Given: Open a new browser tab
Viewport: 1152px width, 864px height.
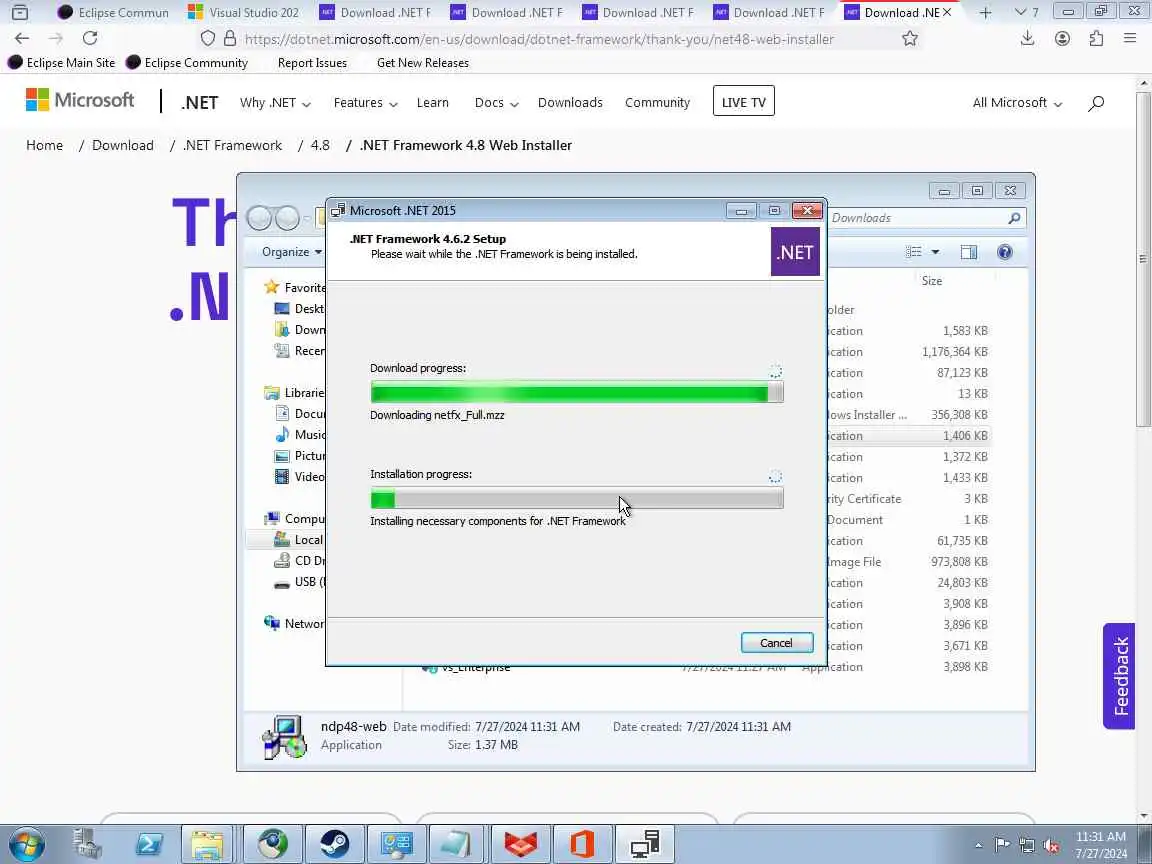Looking at the screenshot, I should [x=985, y=12].
